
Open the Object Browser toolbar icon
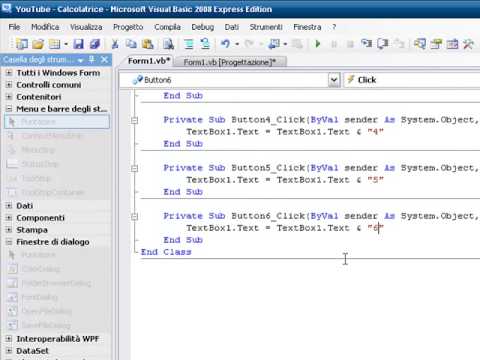pyautogui.click(x=452, y=44)
